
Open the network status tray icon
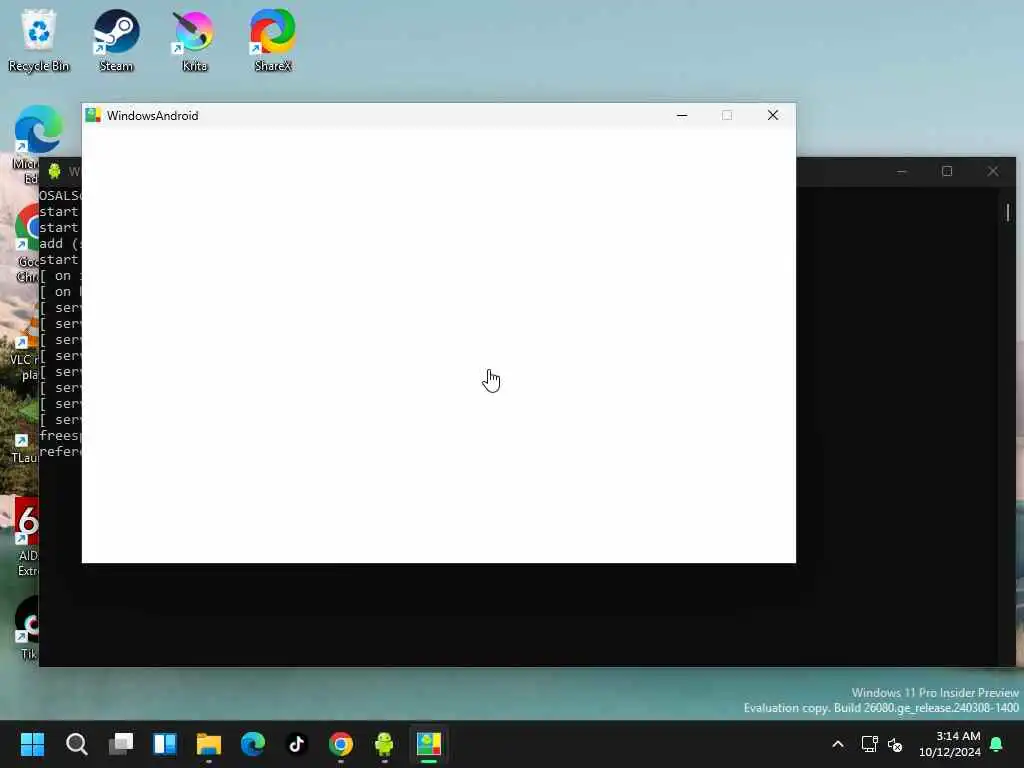[x=869, y=744]
